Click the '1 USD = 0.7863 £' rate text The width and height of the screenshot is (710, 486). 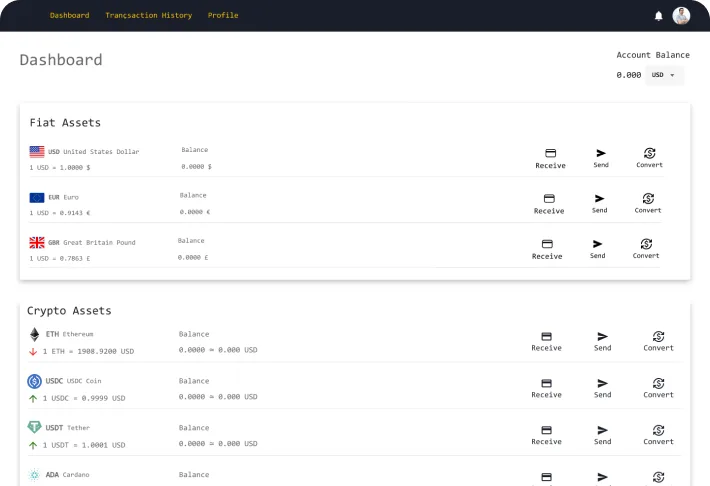(x=60, y=258)
